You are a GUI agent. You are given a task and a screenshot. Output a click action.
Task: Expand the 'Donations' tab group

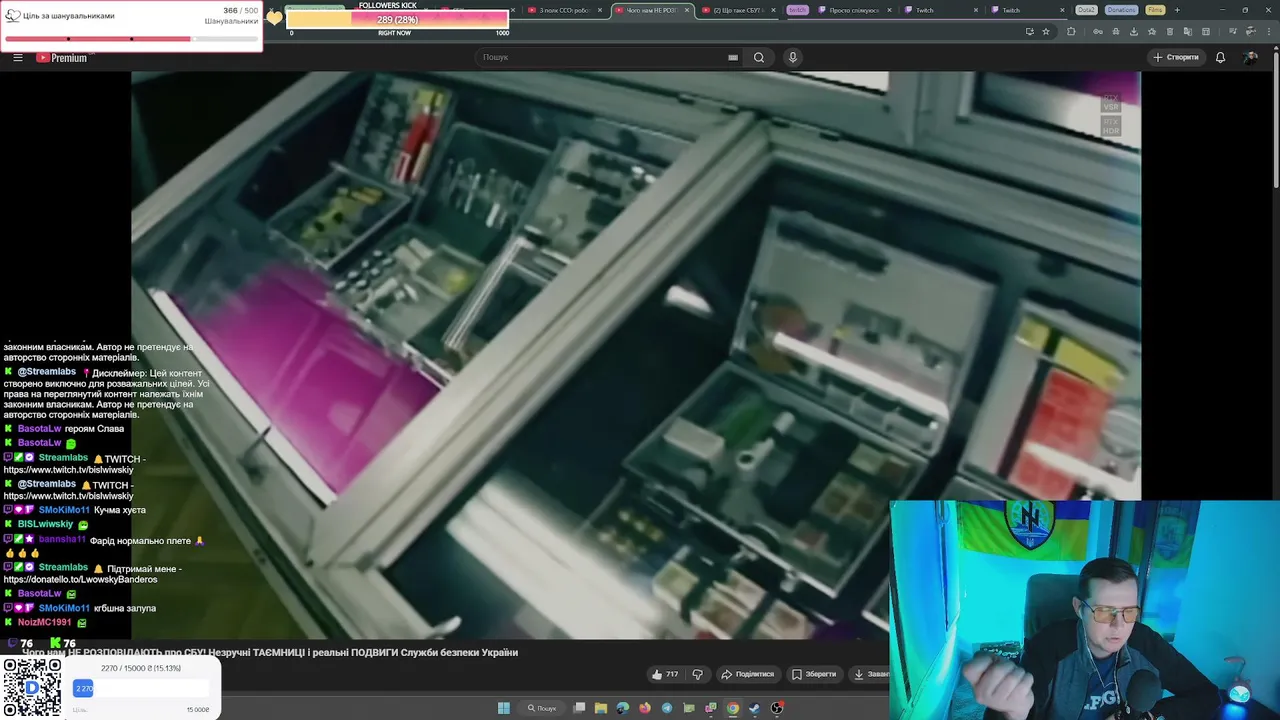pos(1121,10)
